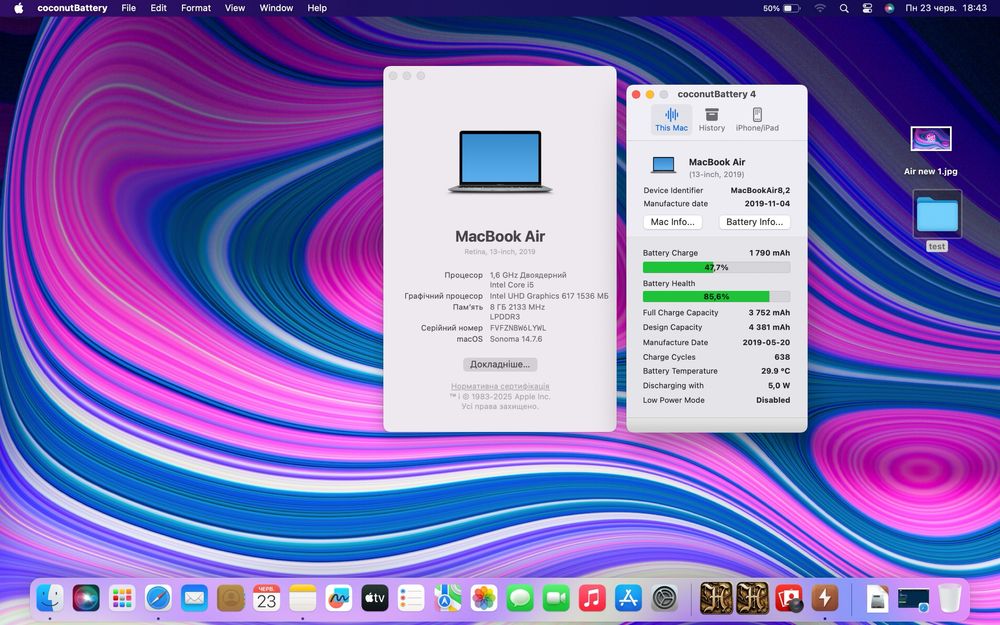Click the 5,0 W discharging value

pyautogui.click(x=779, y=385)
